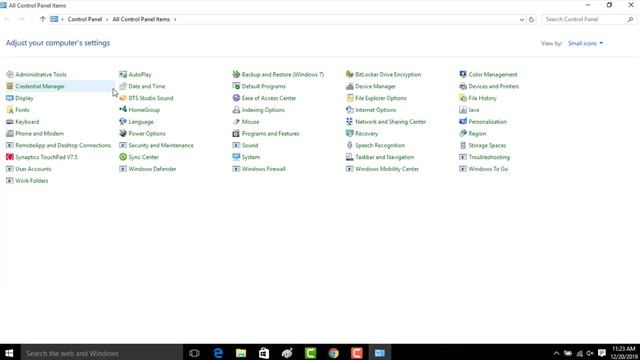Screen dimensions: 640x360
Task: Click the Internet Options link
Action: [376, 110]
